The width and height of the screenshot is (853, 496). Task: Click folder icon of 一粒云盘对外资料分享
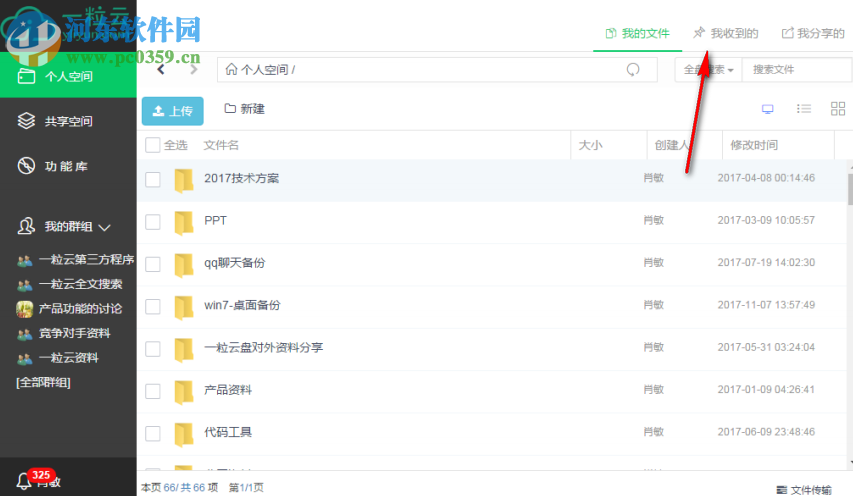(184, 350)
